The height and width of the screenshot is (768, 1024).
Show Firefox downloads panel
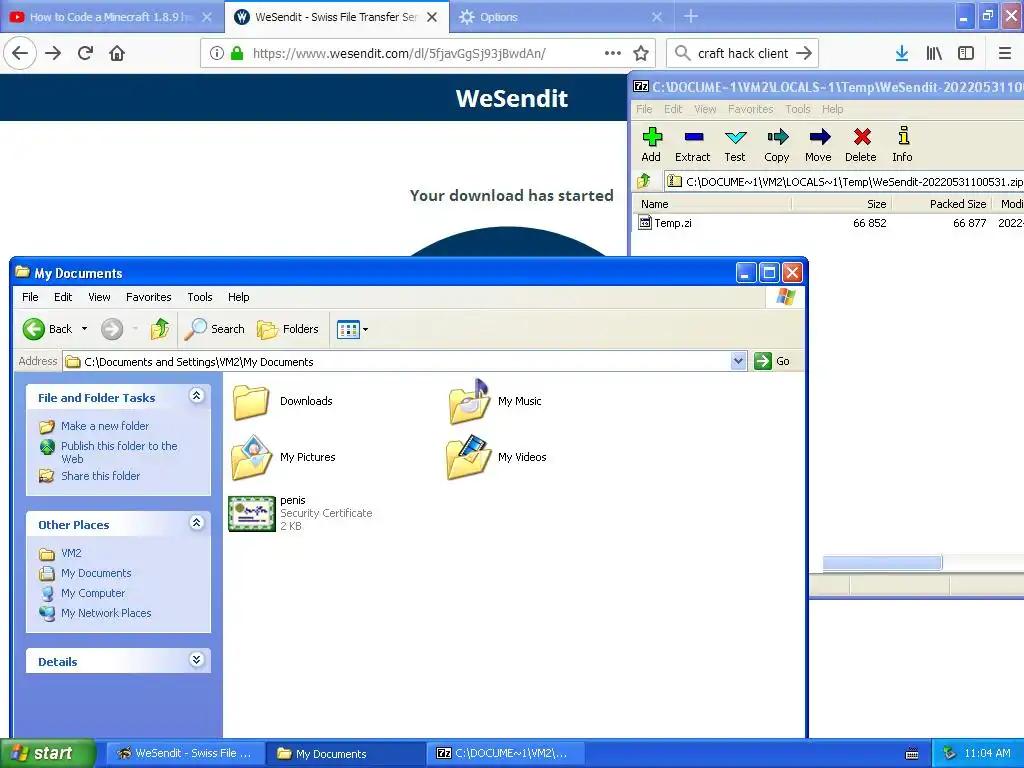coord(901,53)
